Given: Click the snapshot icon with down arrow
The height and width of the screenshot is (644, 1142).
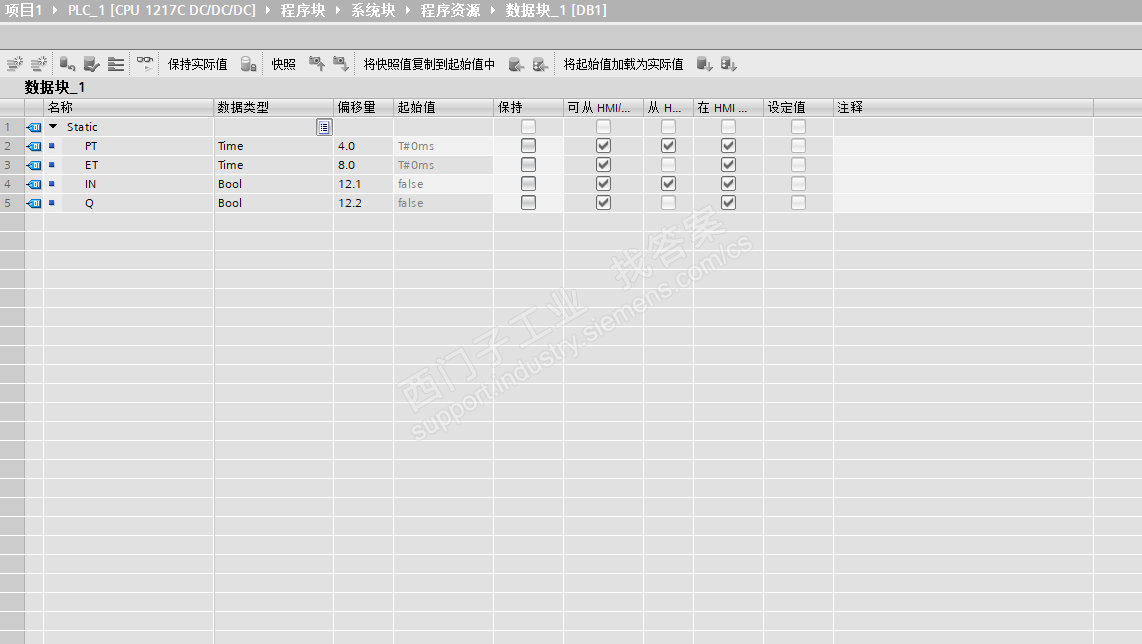Looking at the screenshot, I should click(340, 64).
